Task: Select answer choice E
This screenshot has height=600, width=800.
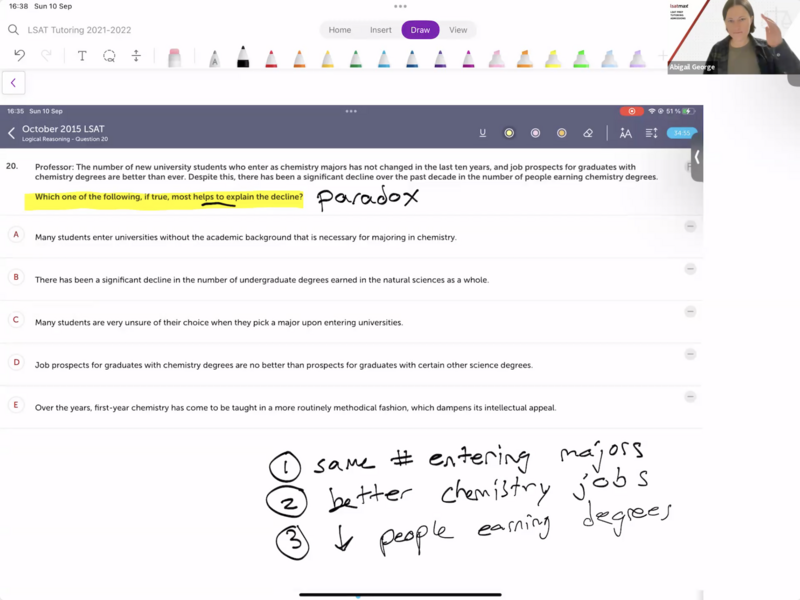Action: [16, 405]
